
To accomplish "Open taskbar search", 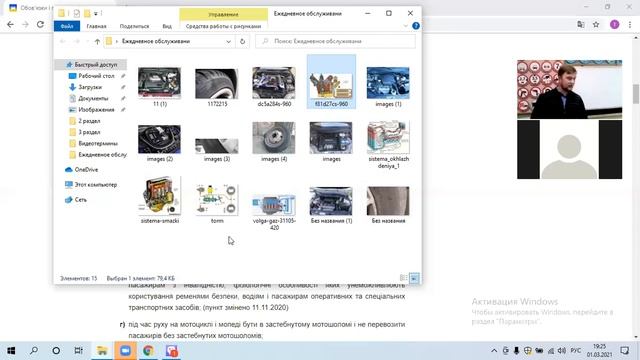I will tap(34, 351).
